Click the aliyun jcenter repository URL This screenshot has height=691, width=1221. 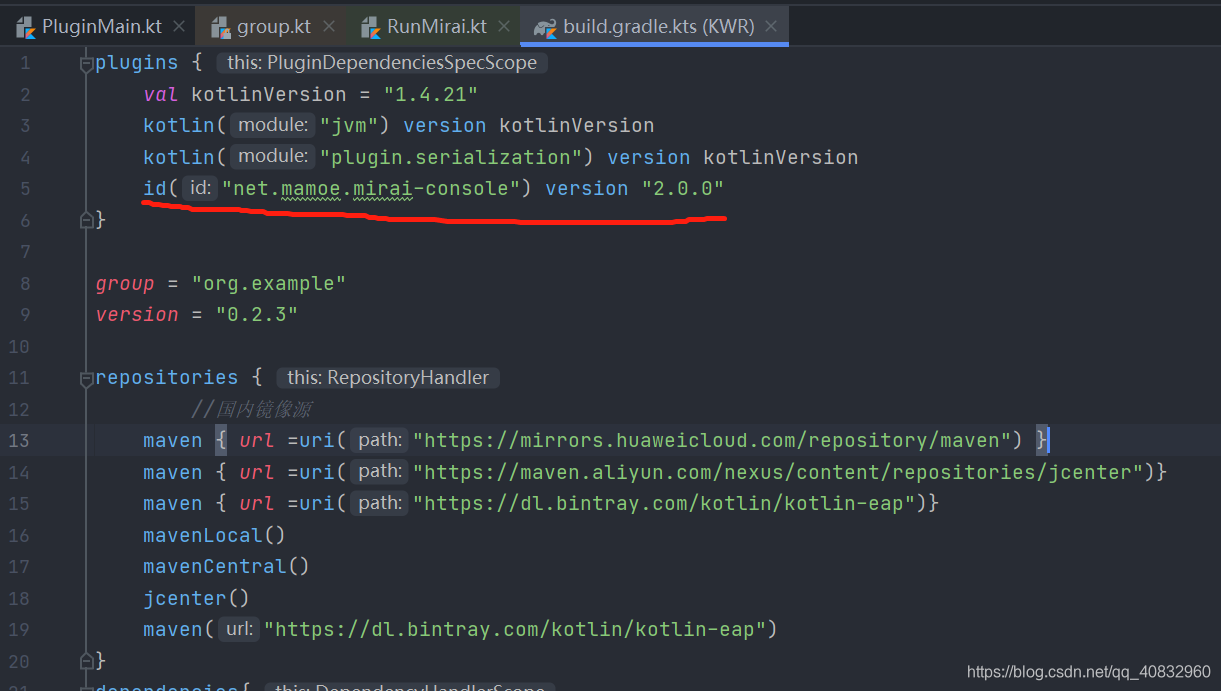coord(779,471)
